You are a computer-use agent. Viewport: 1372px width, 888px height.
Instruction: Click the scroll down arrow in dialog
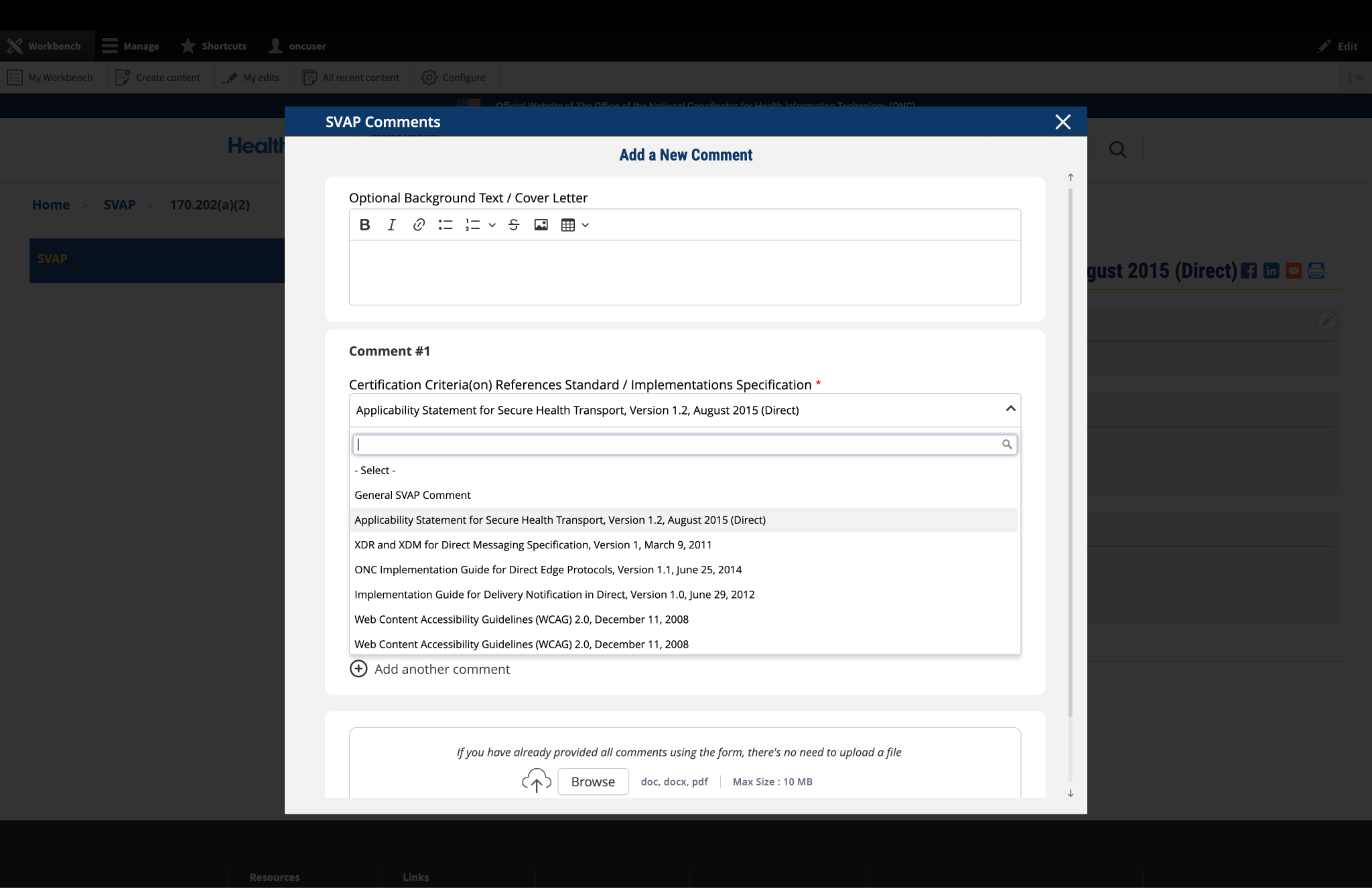point(1071,793)
